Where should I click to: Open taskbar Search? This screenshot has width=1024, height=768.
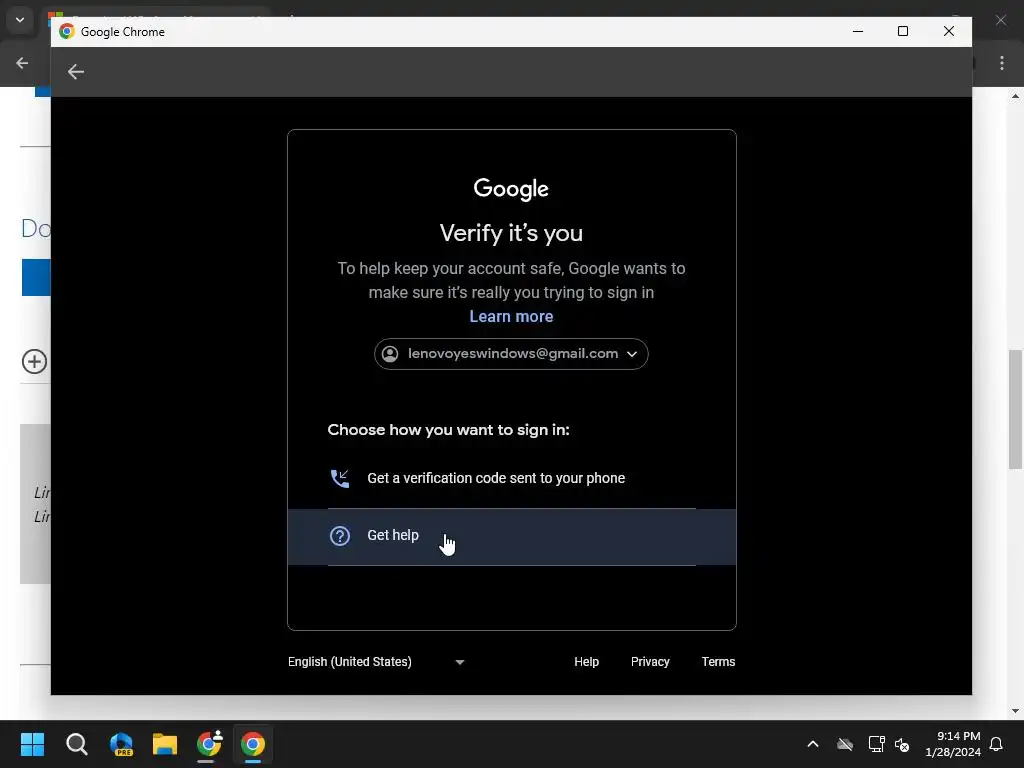pyautogui.click(x=76, y=744)
